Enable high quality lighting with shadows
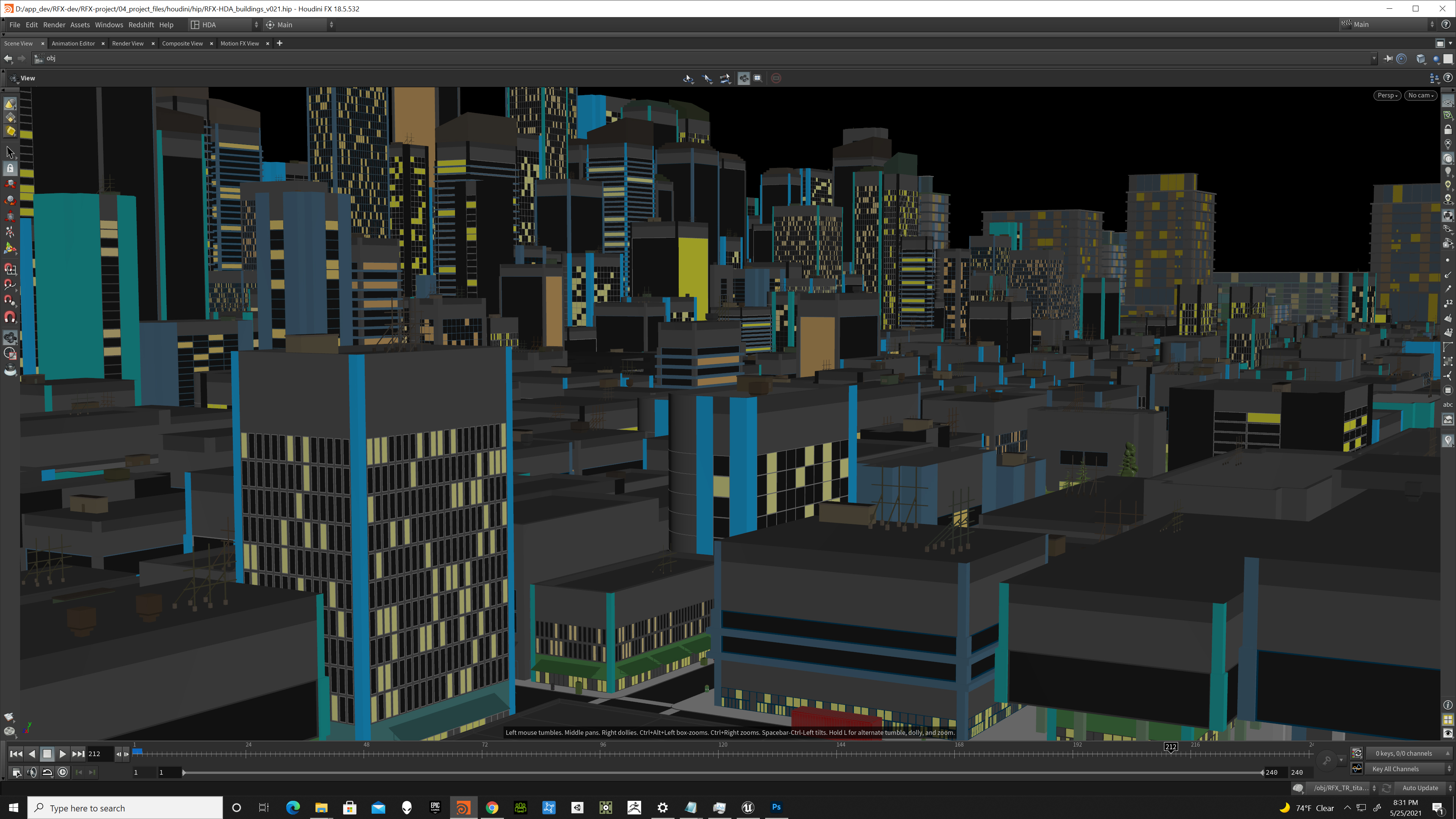Screen dimensions: 1456x819 pyautogui.click(x=1448, y=199)
